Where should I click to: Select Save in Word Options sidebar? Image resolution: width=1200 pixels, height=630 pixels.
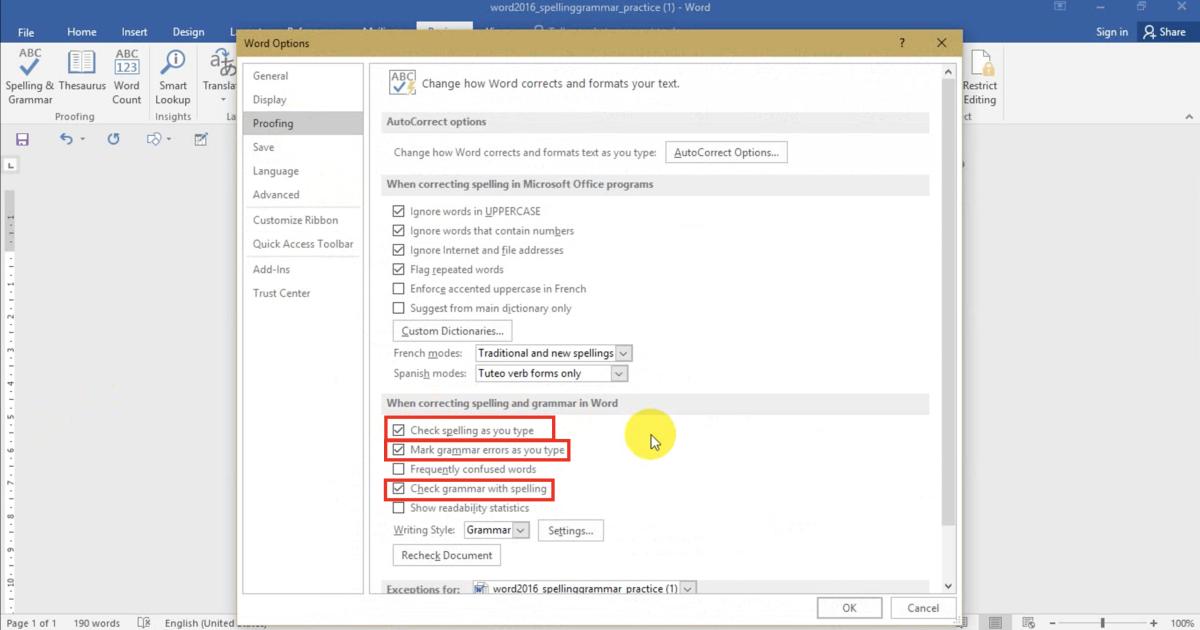(x=302, y=147)
